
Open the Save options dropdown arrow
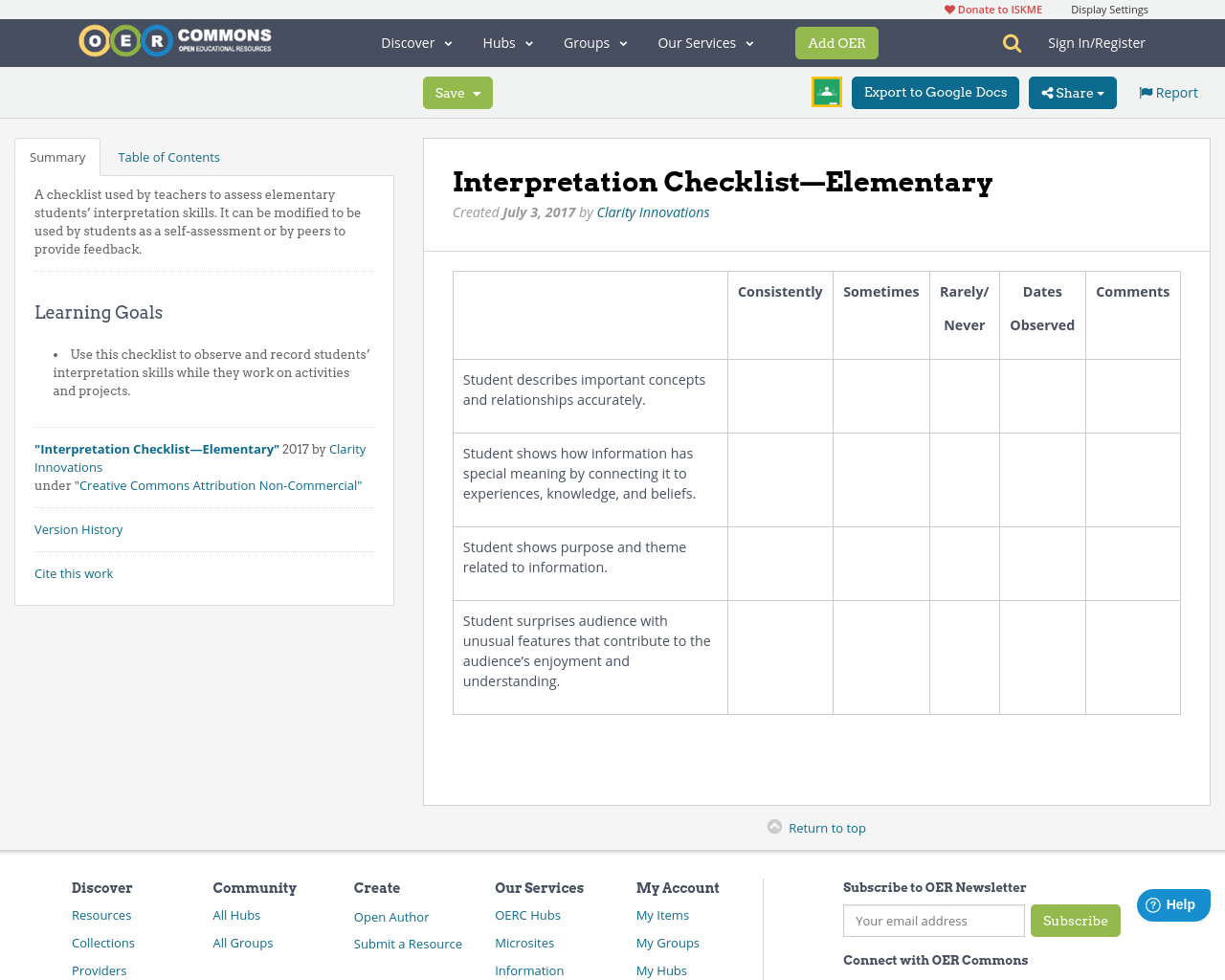[477, 93]
